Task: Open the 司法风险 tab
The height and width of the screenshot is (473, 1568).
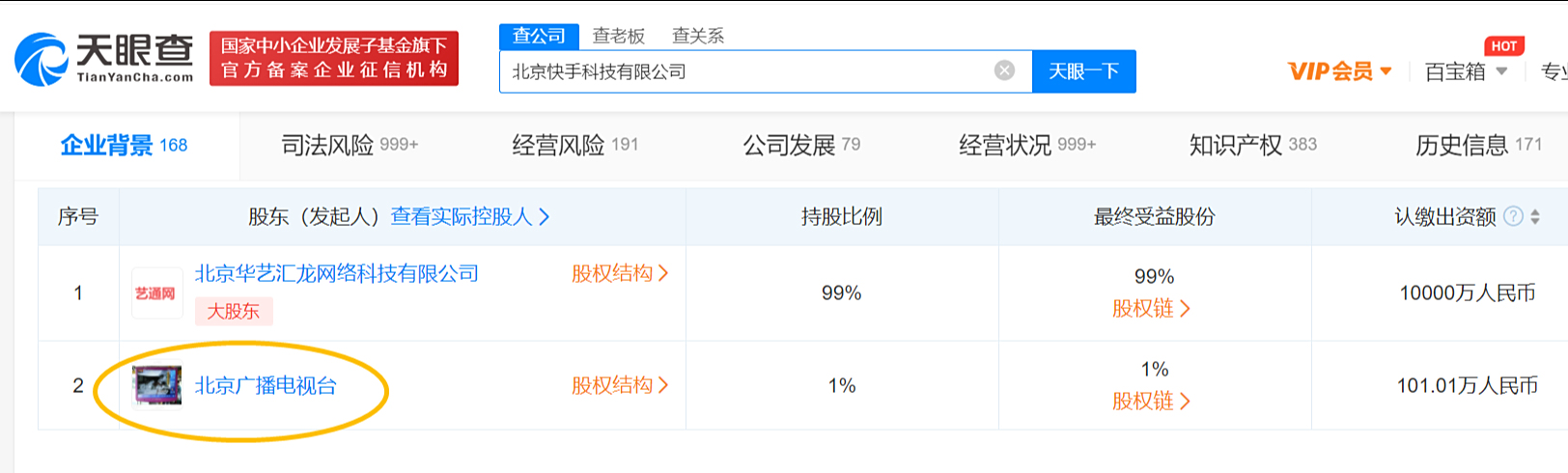Action: pos(350,145)
